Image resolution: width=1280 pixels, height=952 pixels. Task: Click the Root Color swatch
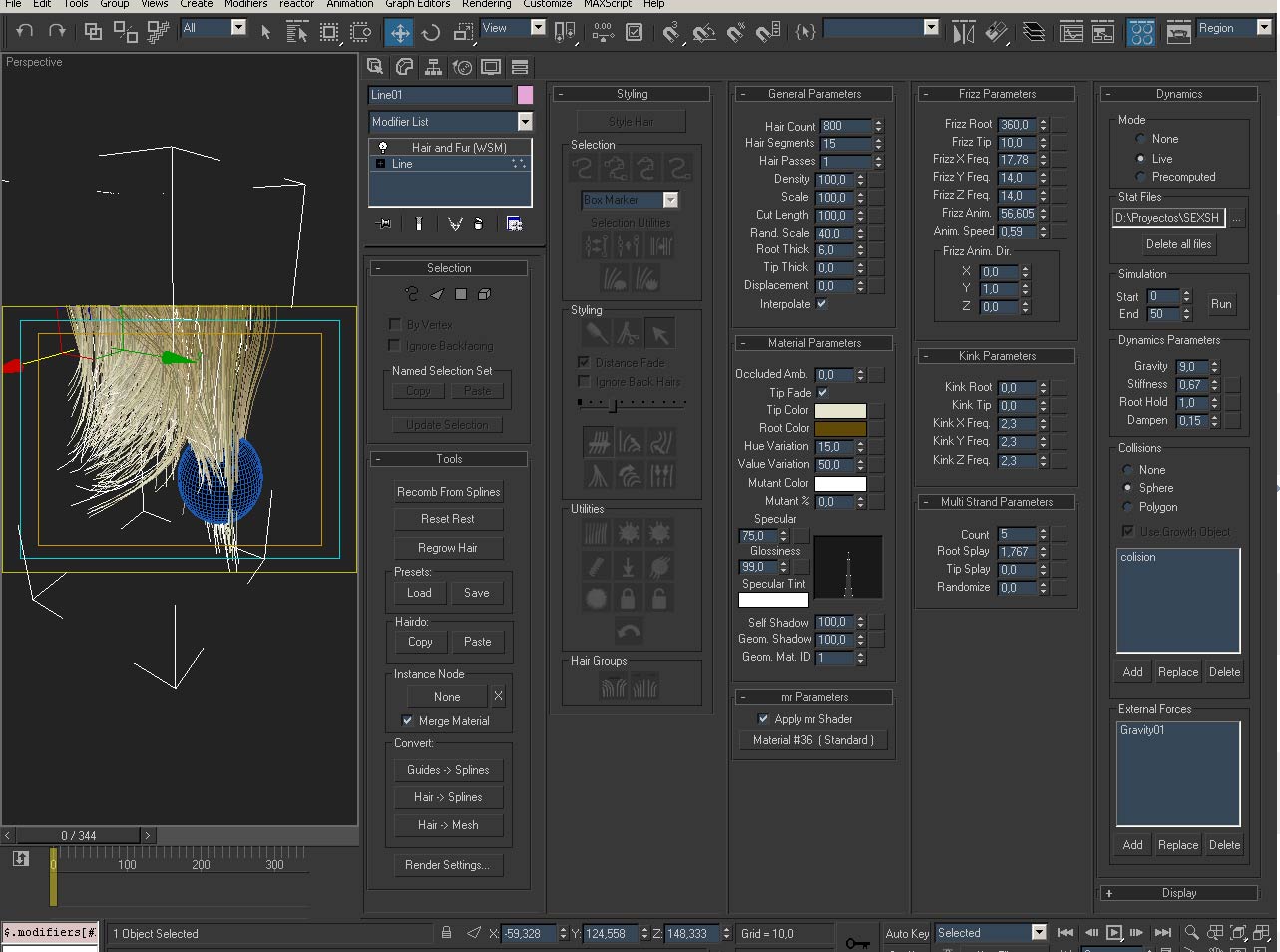(x=840, y=429)
